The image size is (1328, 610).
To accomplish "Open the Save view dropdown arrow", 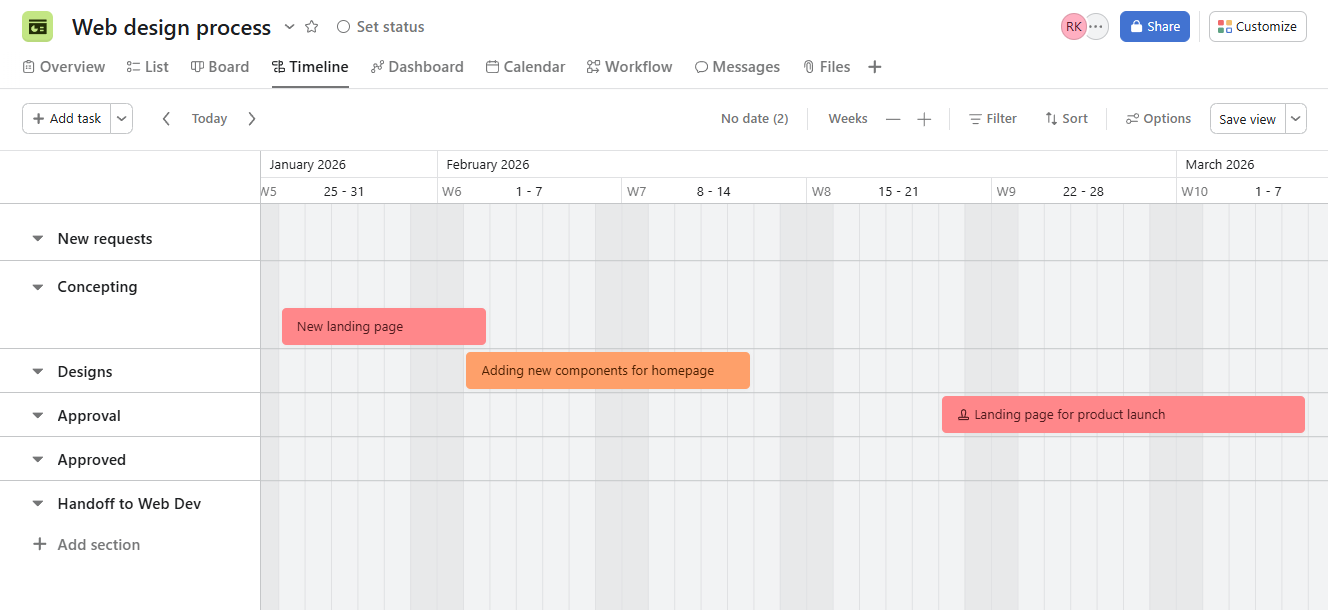I will pos(1295,118).
